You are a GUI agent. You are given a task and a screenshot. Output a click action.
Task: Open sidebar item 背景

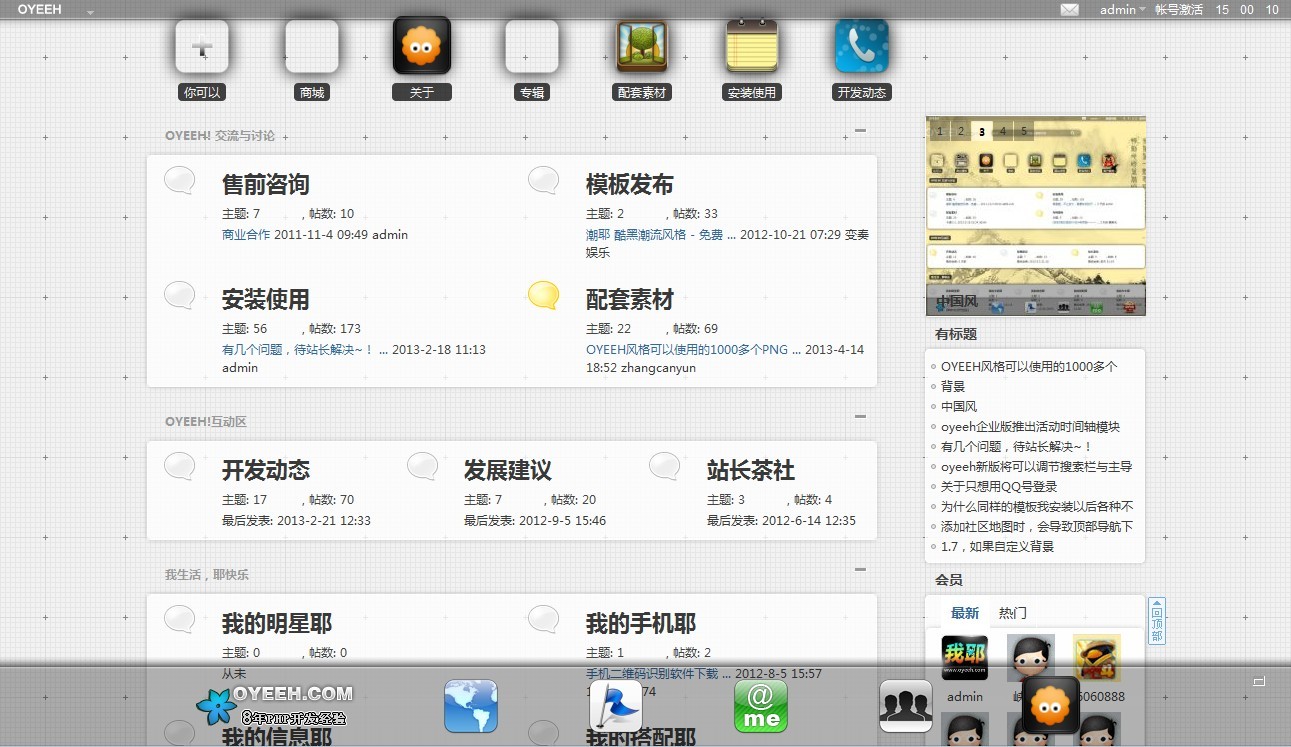click(x=953, y=387)
